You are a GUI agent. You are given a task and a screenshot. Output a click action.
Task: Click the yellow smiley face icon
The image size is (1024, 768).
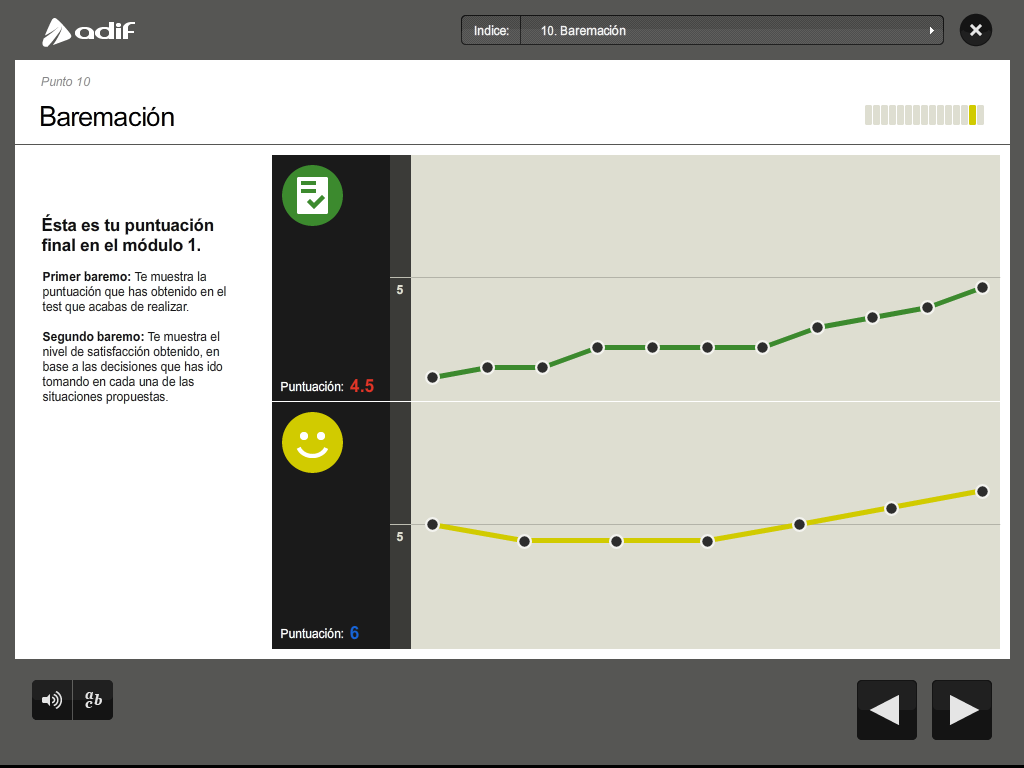[312, 442]
